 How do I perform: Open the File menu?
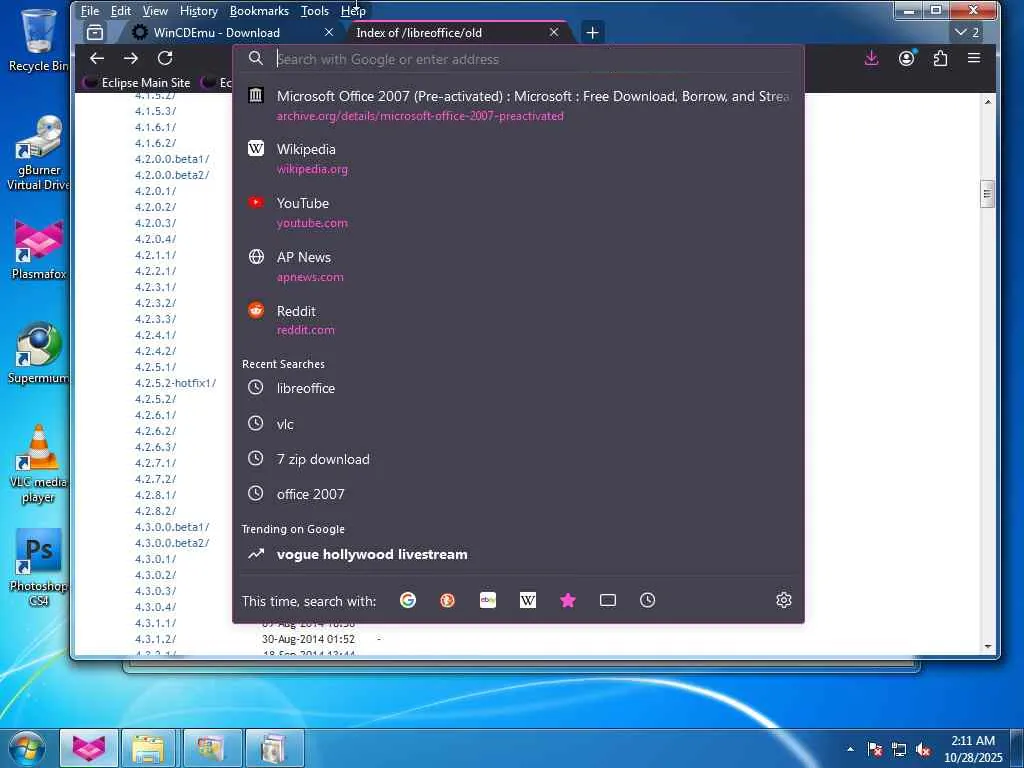(x=89, y=10)
